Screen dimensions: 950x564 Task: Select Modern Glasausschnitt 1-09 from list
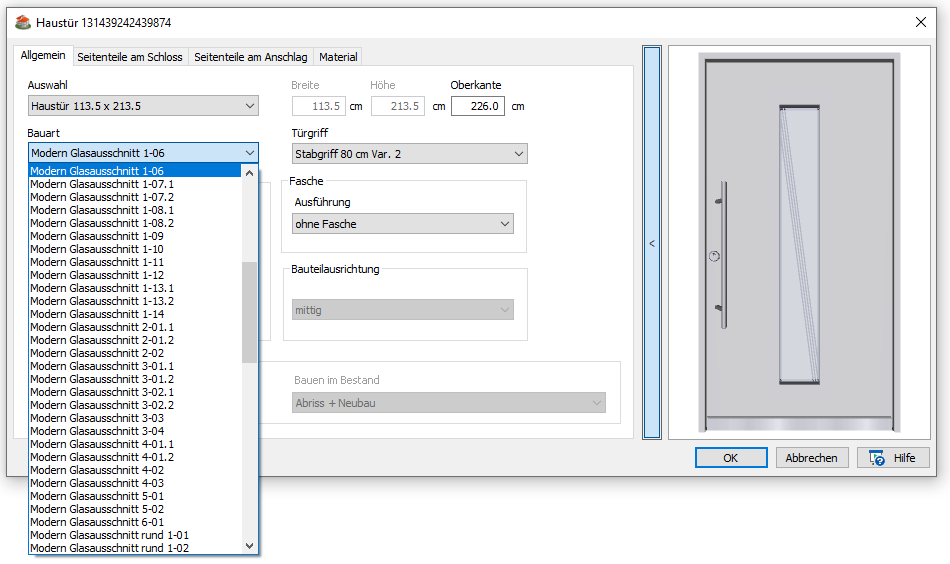(x=97, y=236)
